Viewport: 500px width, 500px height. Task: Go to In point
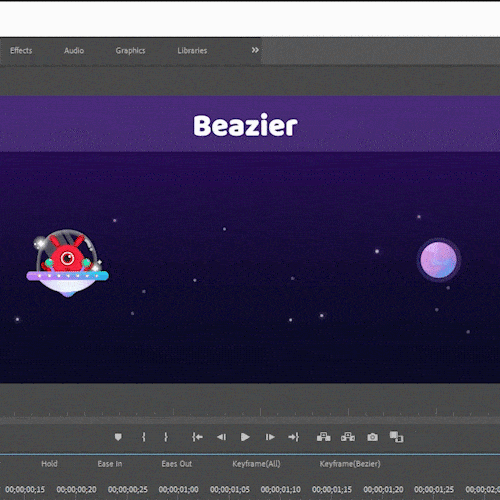(197, 437)
